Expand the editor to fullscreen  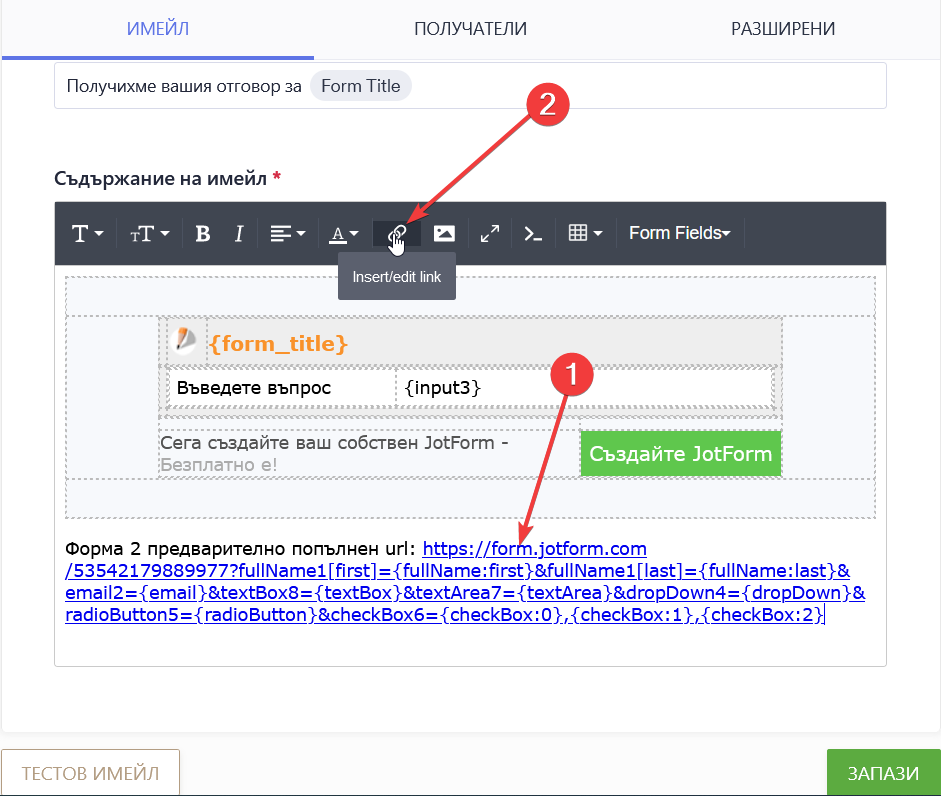pos(490,233)
